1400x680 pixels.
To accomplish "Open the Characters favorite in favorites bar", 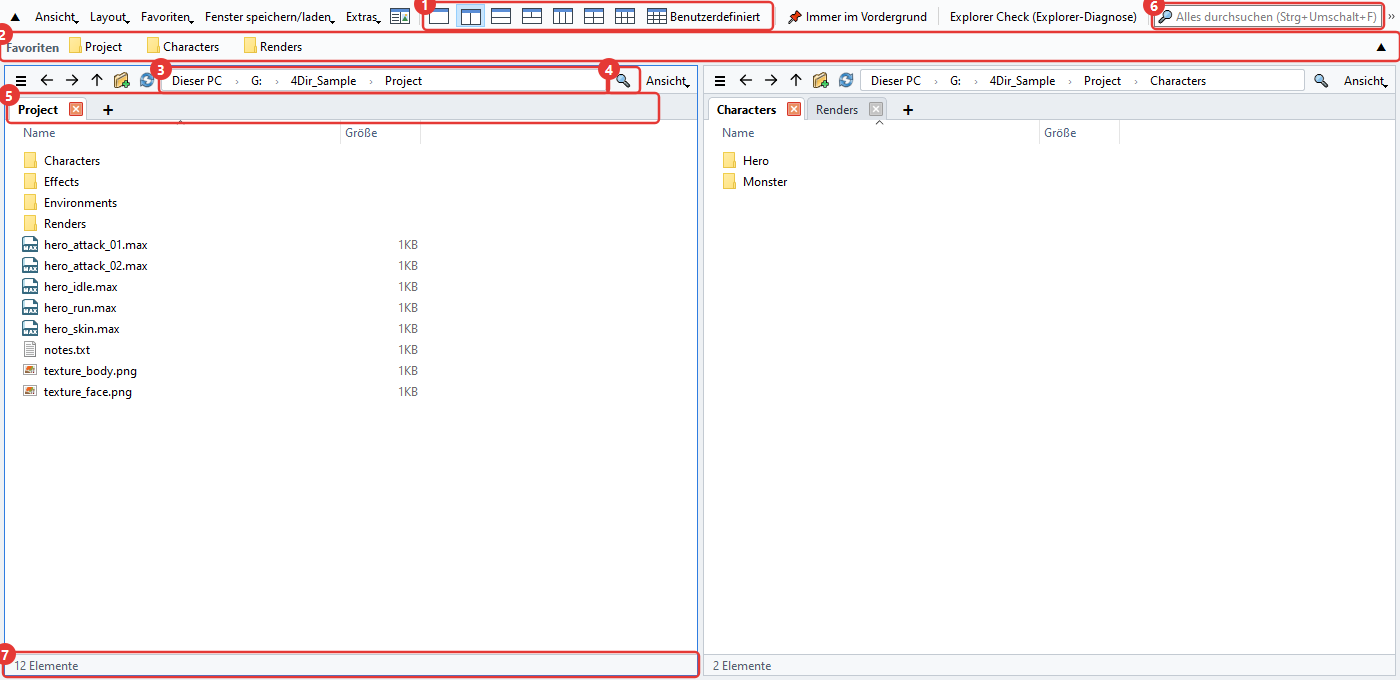I will pos(183,47).
